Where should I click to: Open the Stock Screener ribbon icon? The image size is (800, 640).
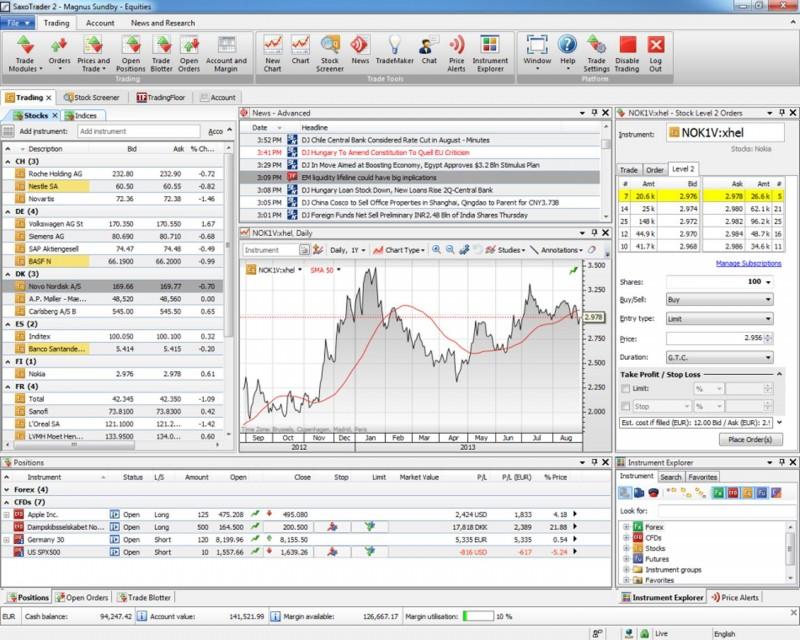(330, 54)
